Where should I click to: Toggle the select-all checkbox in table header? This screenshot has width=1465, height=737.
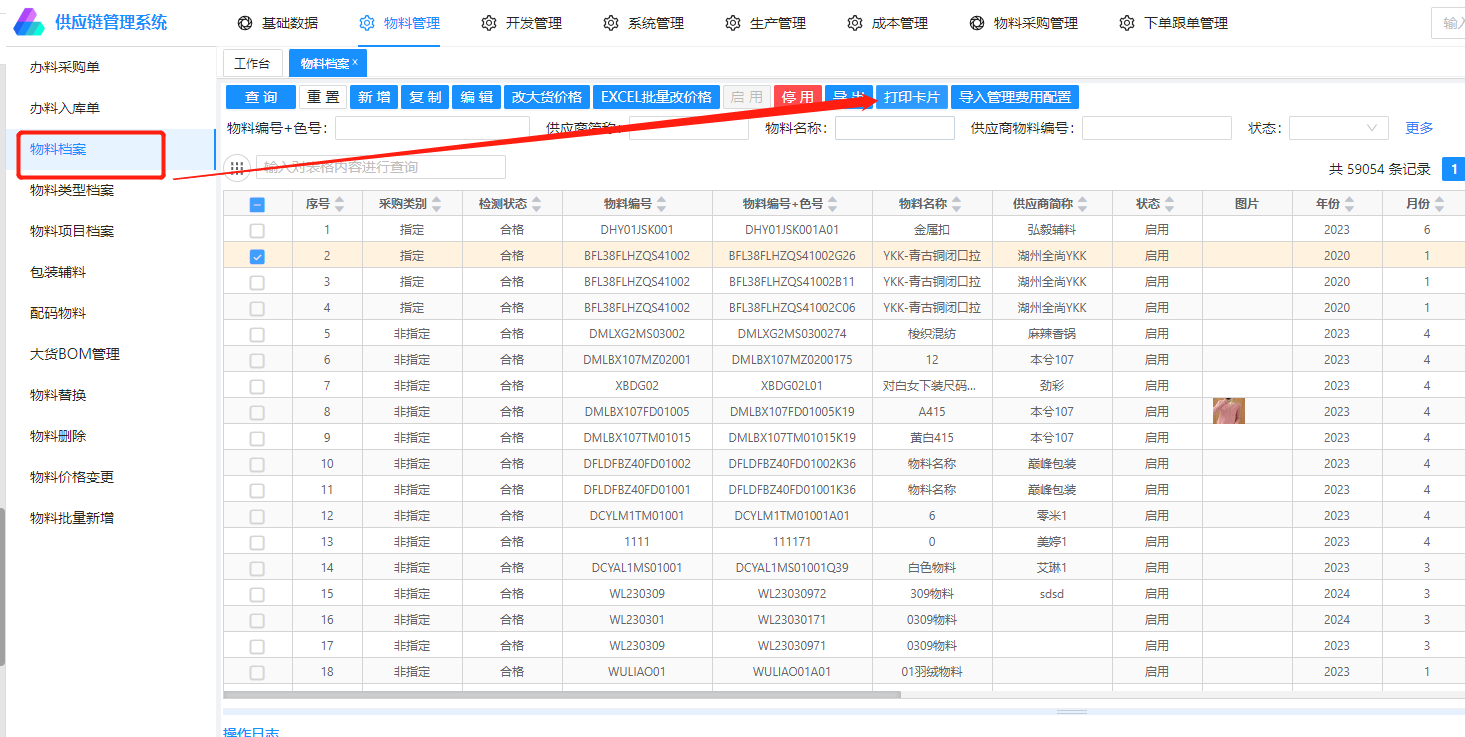(257, 204)
